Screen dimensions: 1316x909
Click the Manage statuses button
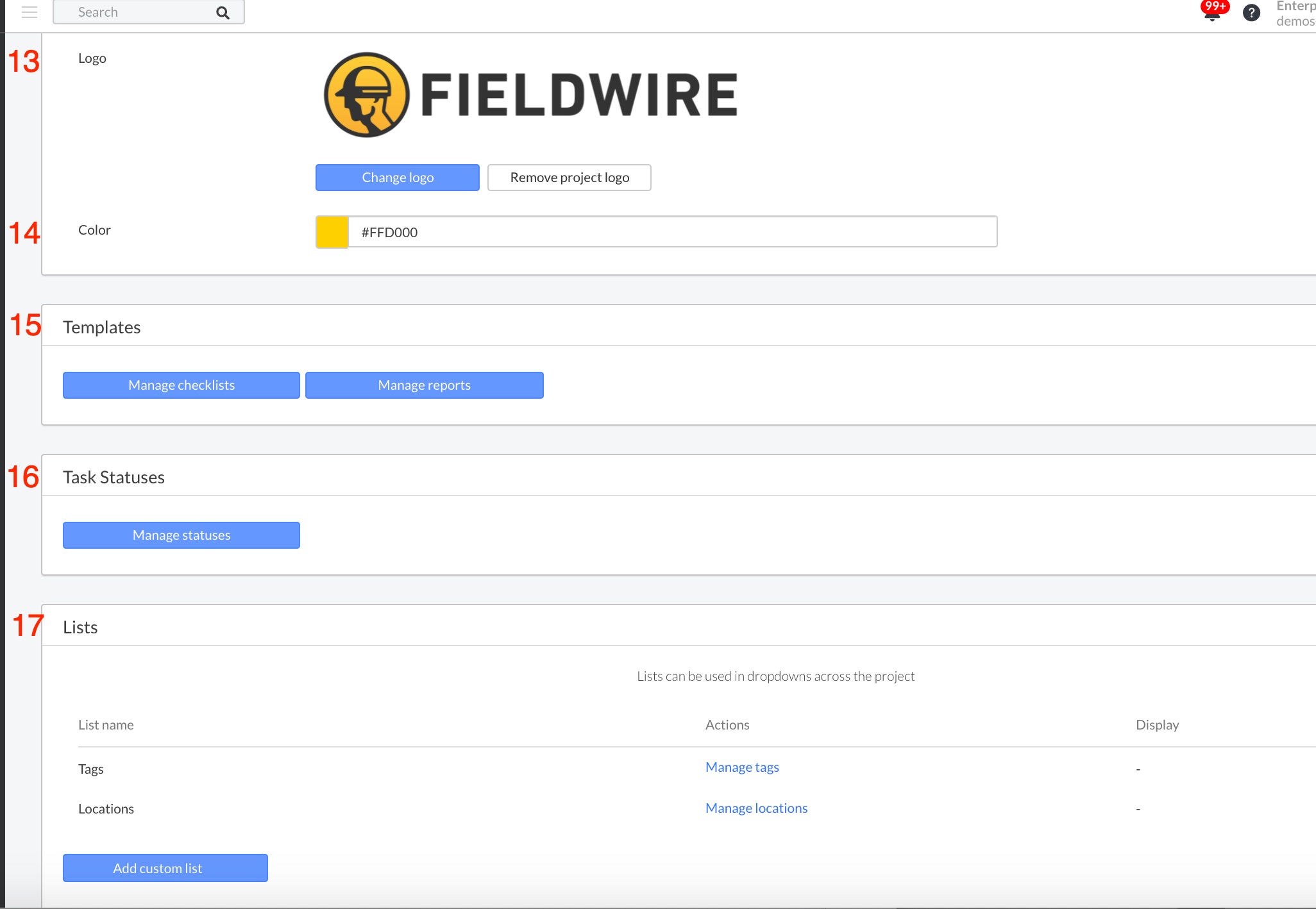pos(181,535)
